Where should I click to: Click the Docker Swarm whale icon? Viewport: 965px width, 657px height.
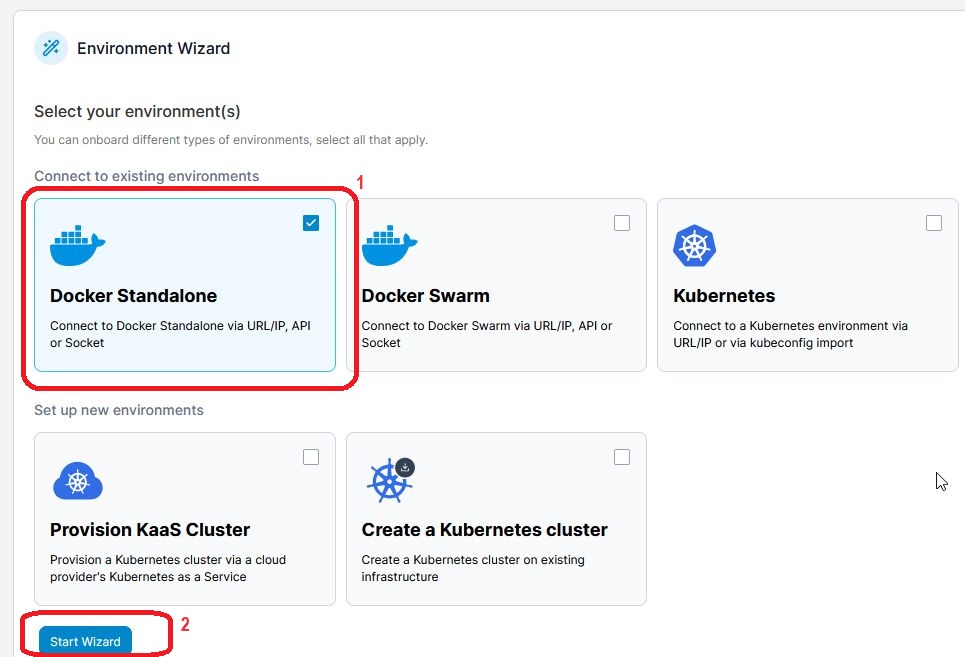pyautogui.click(x=389, y=245)
